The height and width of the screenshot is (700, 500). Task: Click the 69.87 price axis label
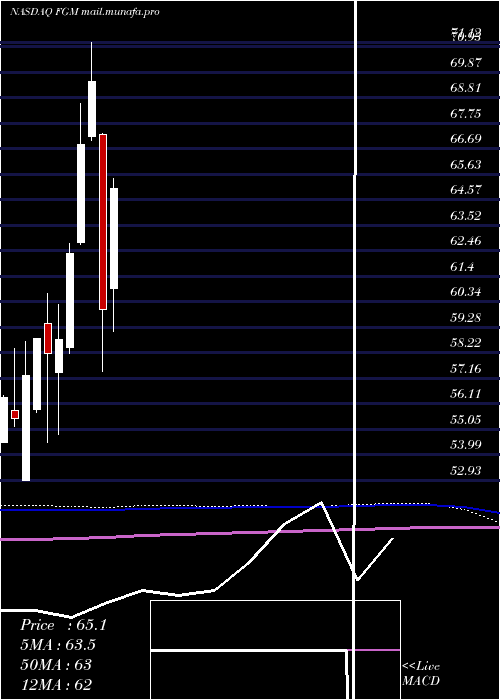(466, 62)
